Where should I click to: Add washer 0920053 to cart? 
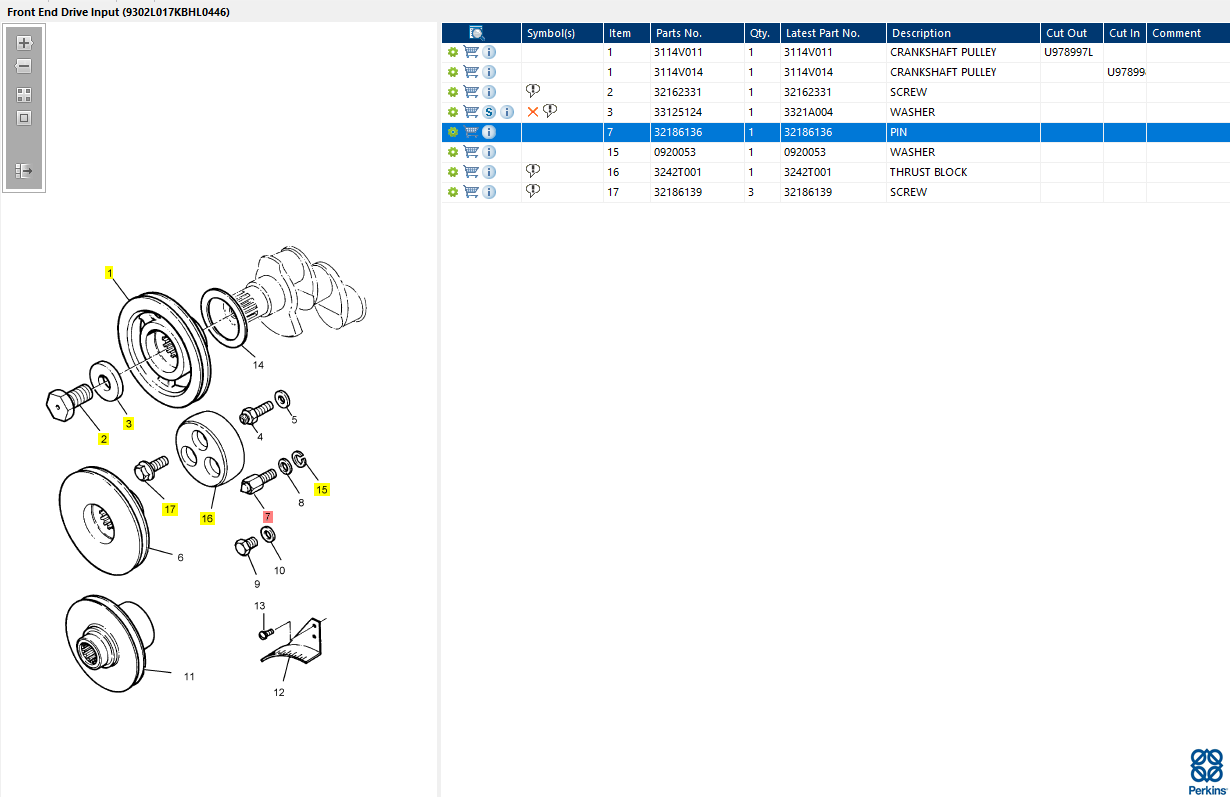click(x=471, y=152)
